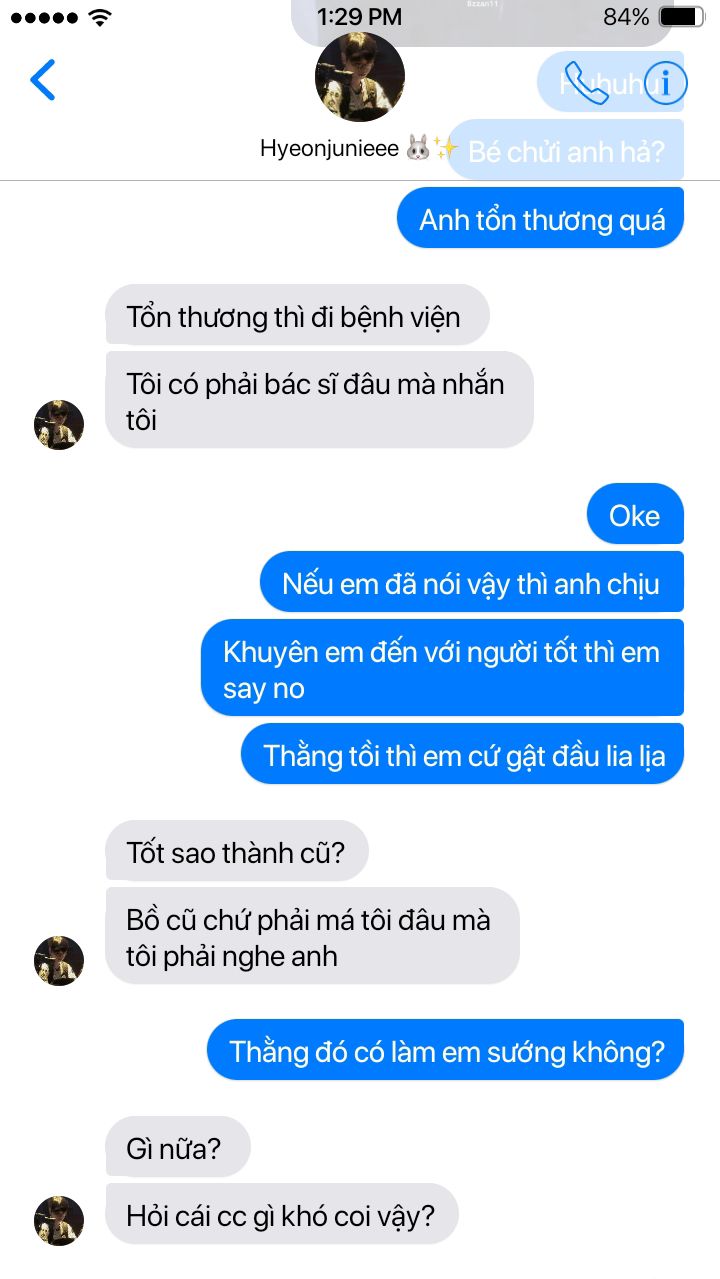Select the "Gì nữa?" message bubble
720x1279 pixels.
point(178,1147)
